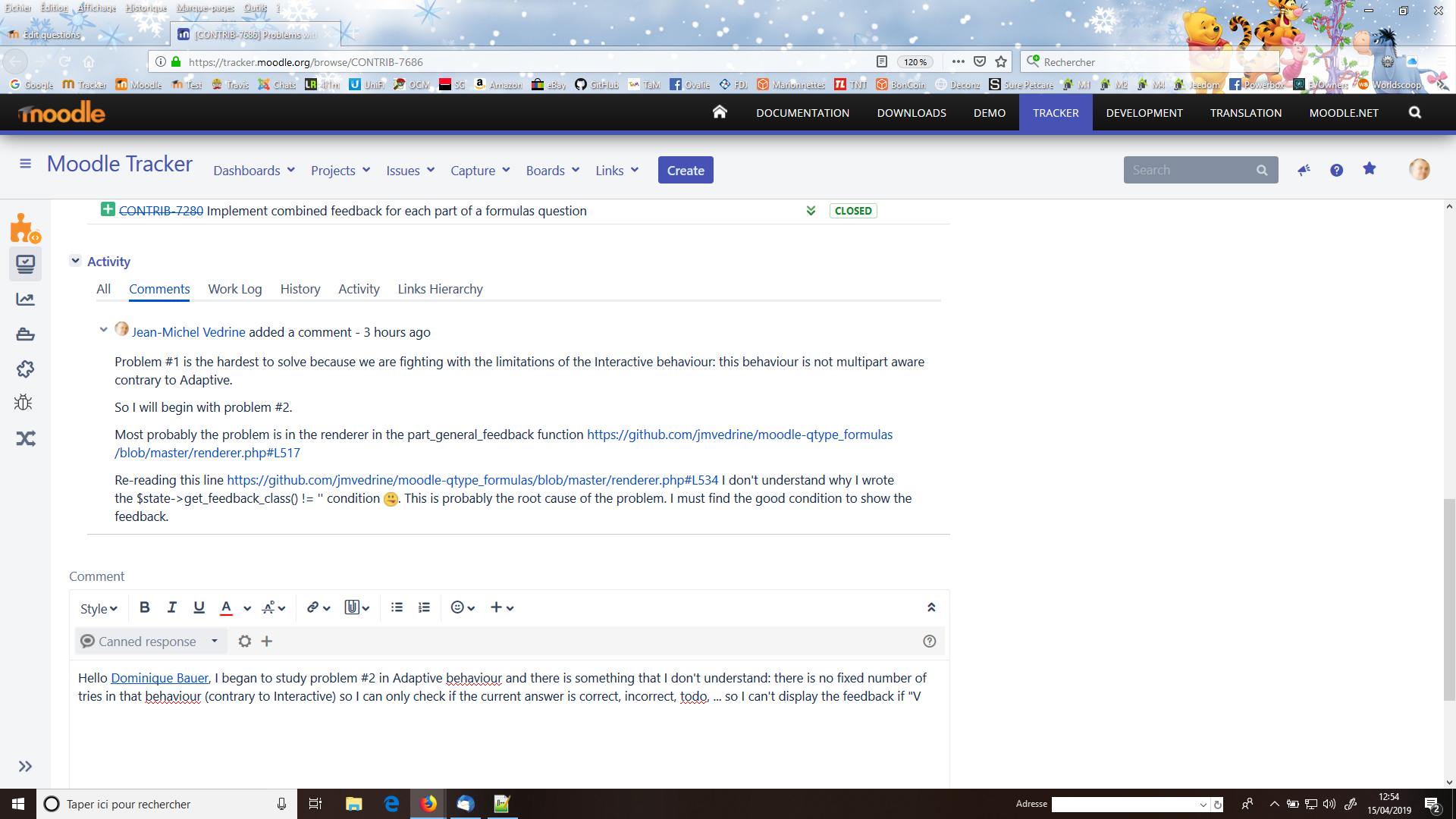Open DOCUMENTATION in Moodle top bar

click(x=802, y=113)
